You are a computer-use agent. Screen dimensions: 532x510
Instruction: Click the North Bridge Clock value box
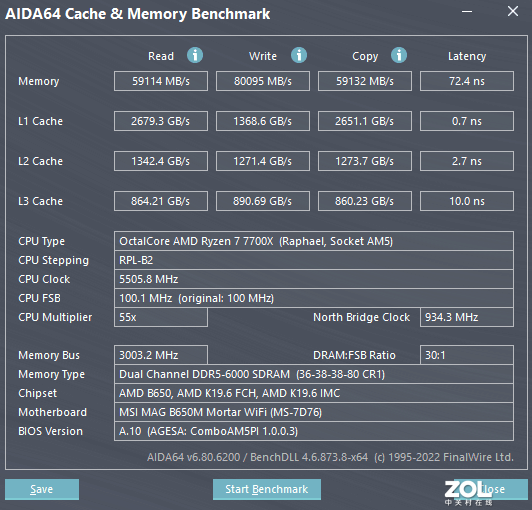pos(467,317)
